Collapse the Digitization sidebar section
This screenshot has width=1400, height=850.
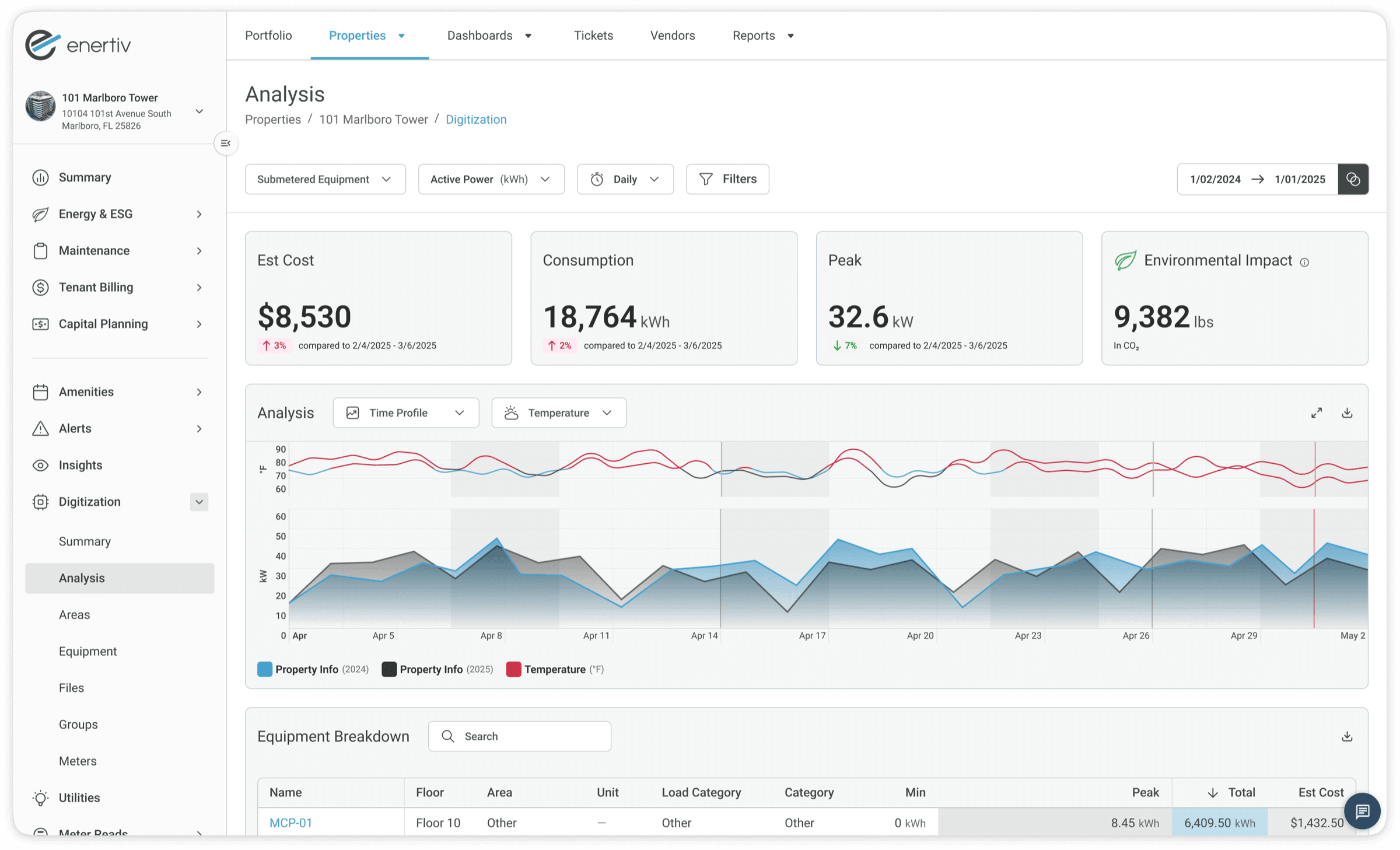199,502
